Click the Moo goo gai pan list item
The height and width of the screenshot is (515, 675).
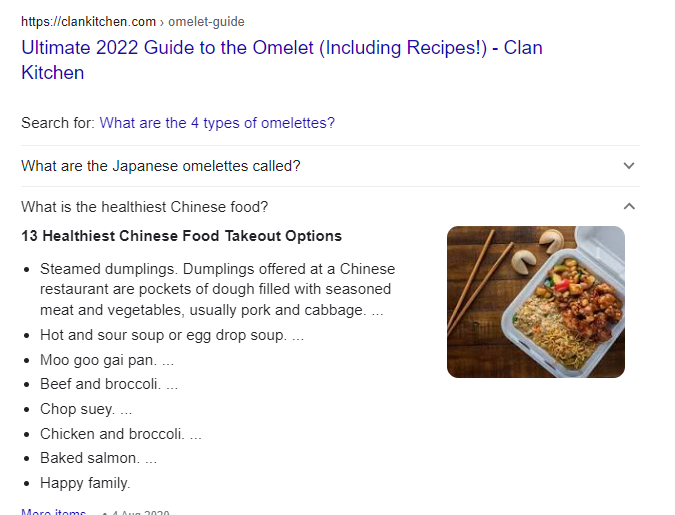(107, 360)
